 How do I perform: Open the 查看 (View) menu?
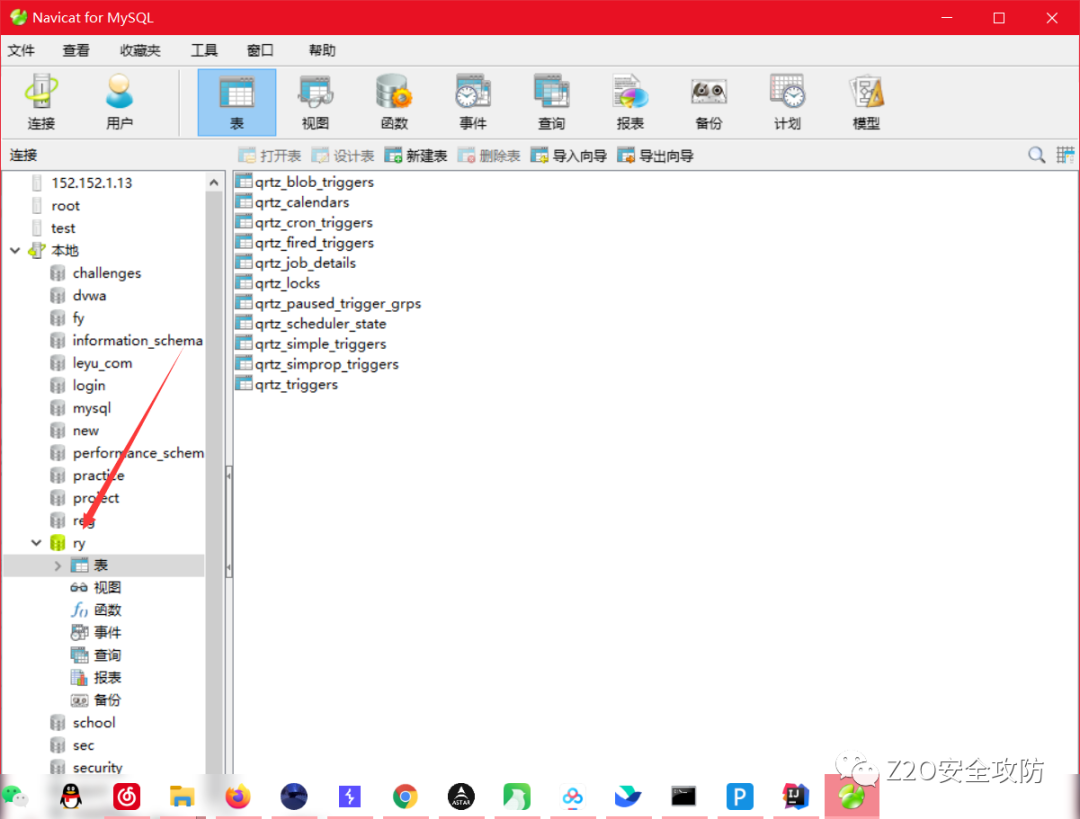(x=76, y=50)
